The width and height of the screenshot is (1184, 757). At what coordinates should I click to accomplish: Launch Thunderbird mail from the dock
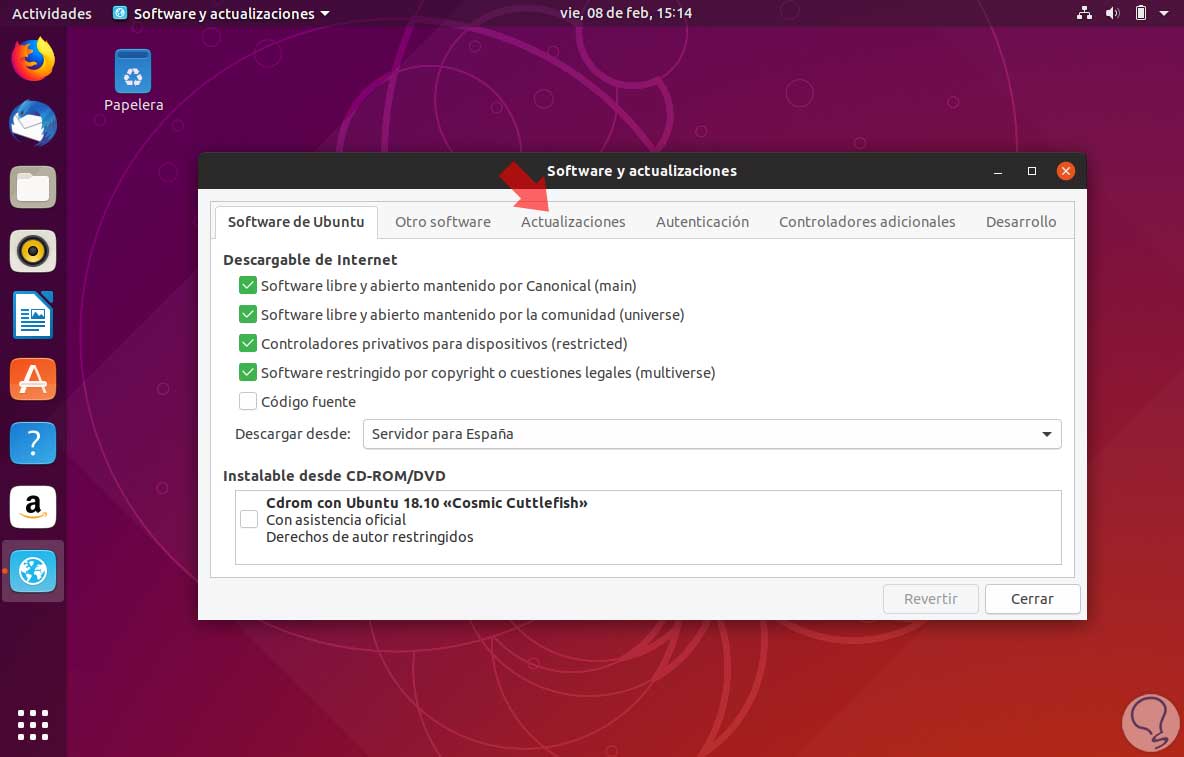click(33, 123)
